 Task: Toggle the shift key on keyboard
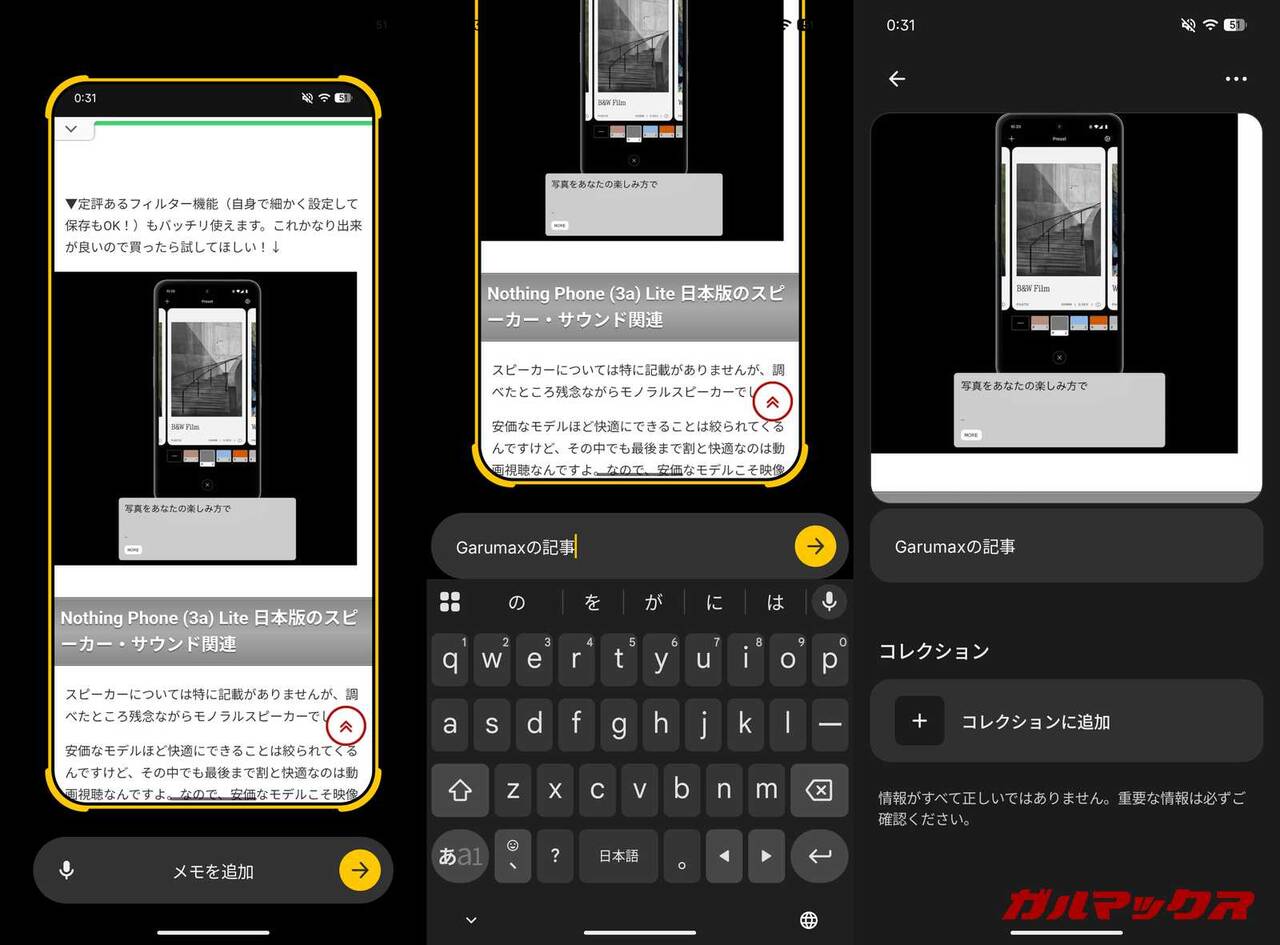click(x=460, y=790)
